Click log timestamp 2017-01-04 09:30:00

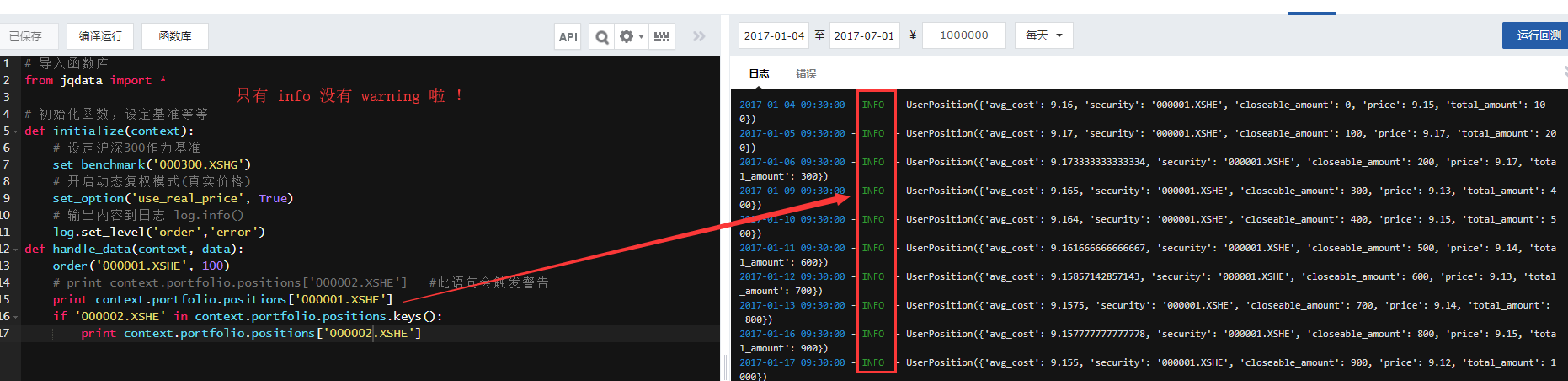coord(792,105)
